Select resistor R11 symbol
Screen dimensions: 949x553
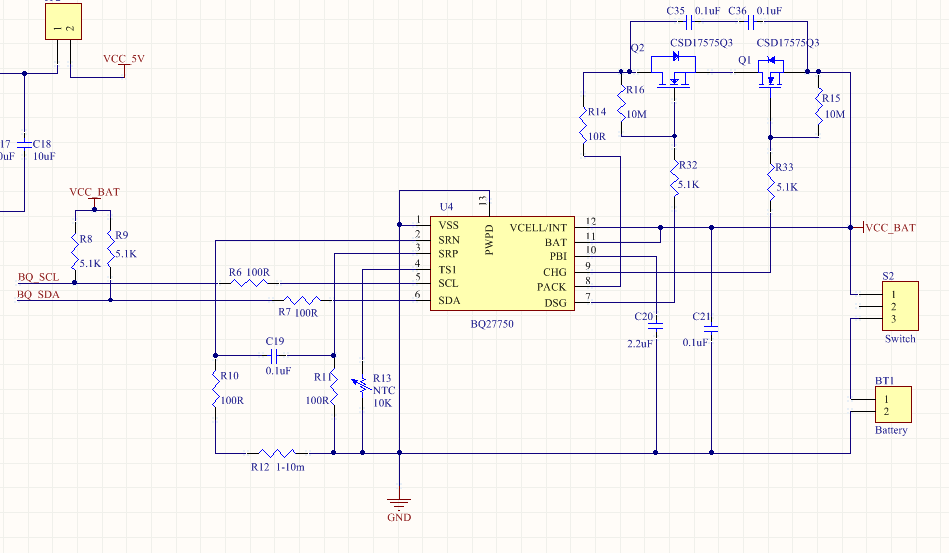point(333,388)
